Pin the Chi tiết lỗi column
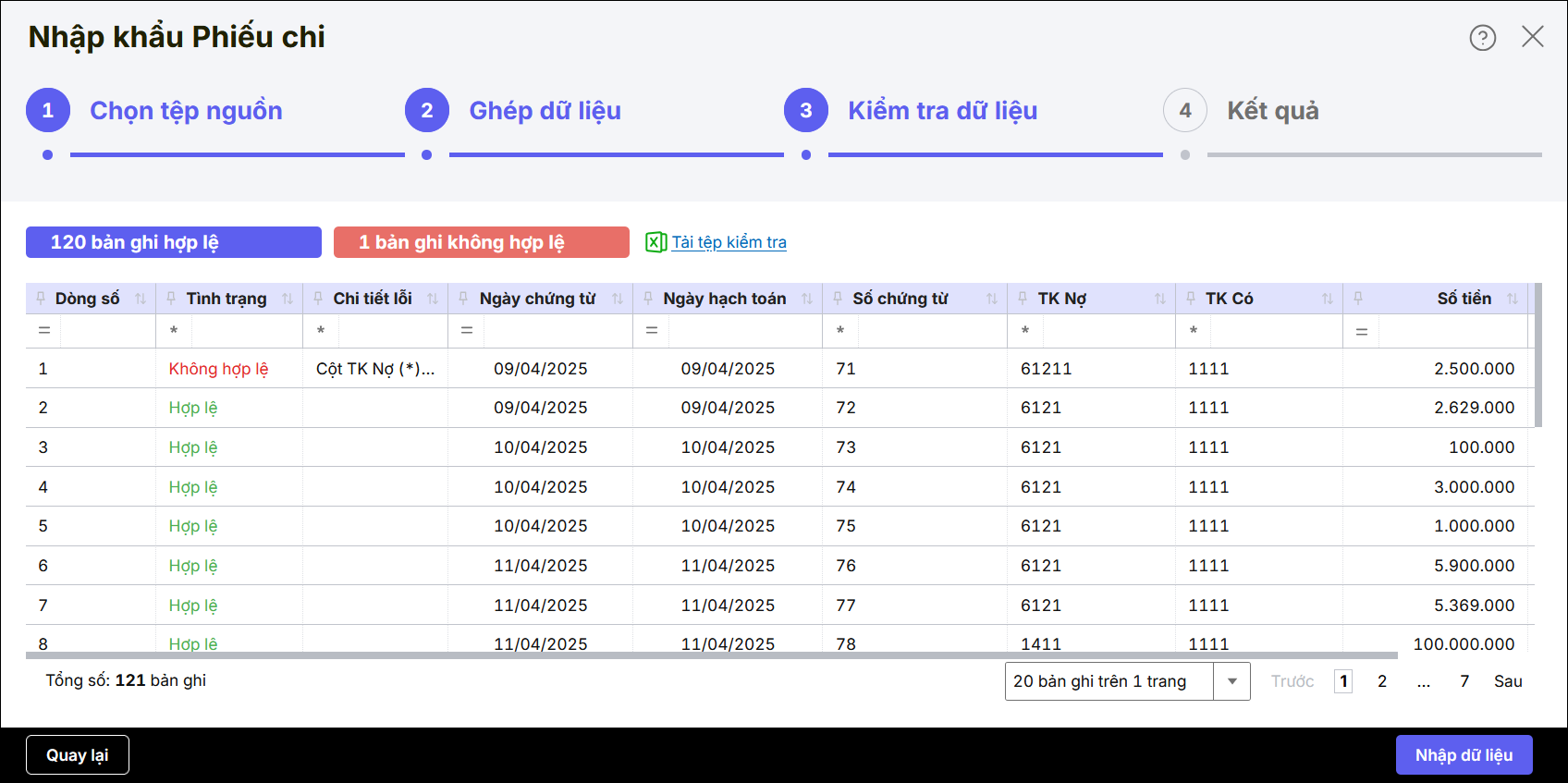Image resolution: width=1568 pixels, height=783 pixels. coord(318,299)
